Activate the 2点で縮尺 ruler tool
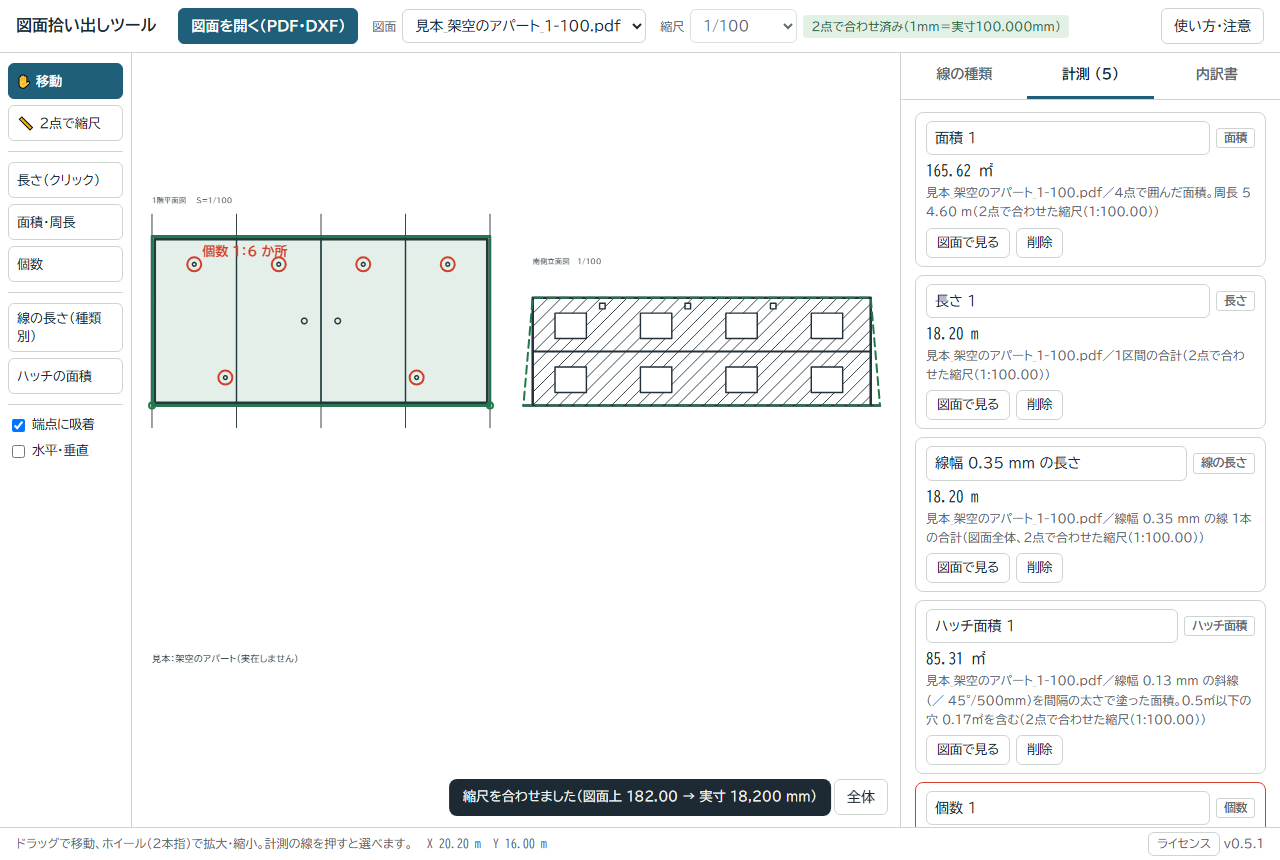 [x=65, y=123]
